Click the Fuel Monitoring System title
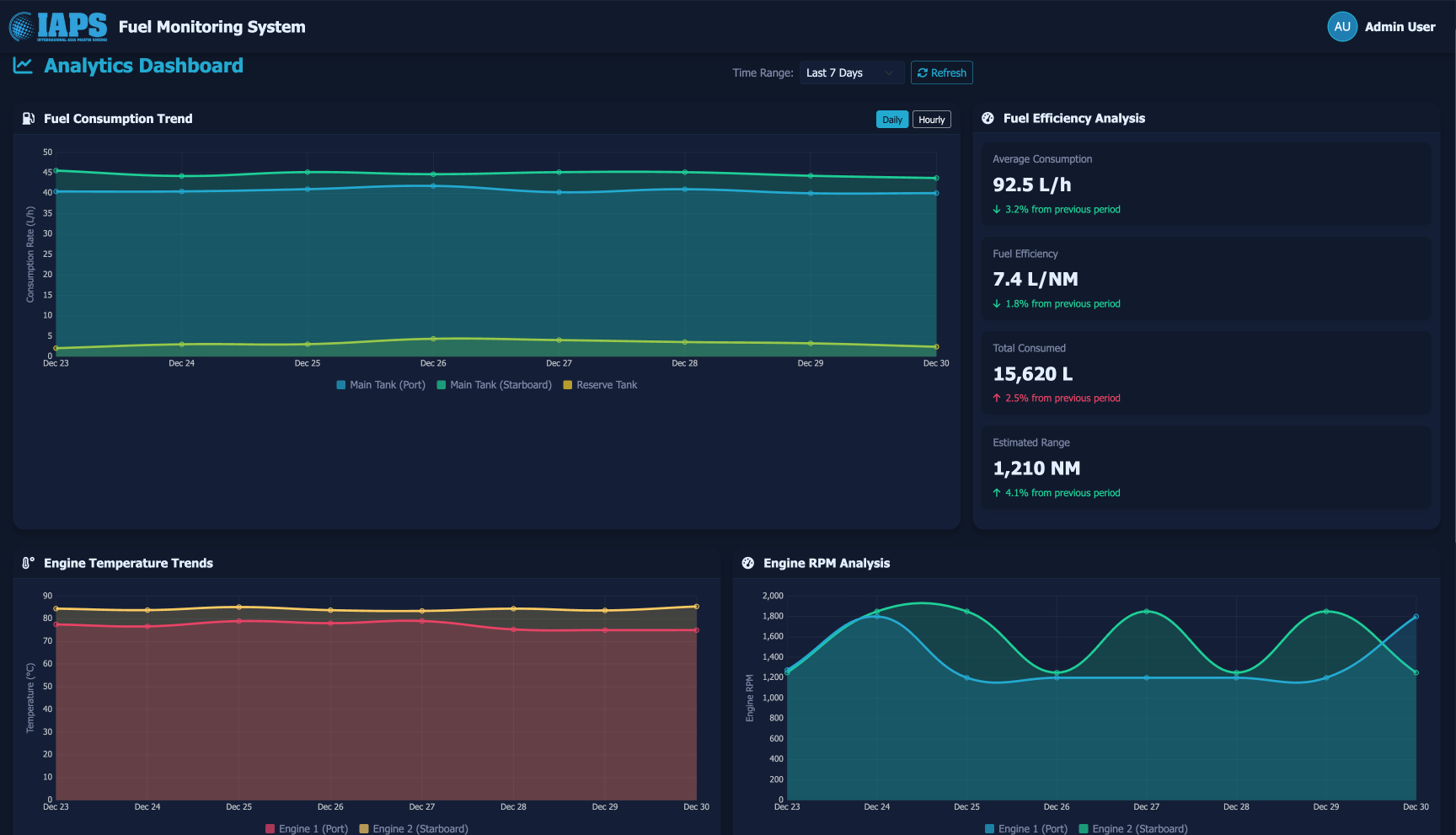The height and width of the screenshot is (835, 1456). click(x=211, y=27)
